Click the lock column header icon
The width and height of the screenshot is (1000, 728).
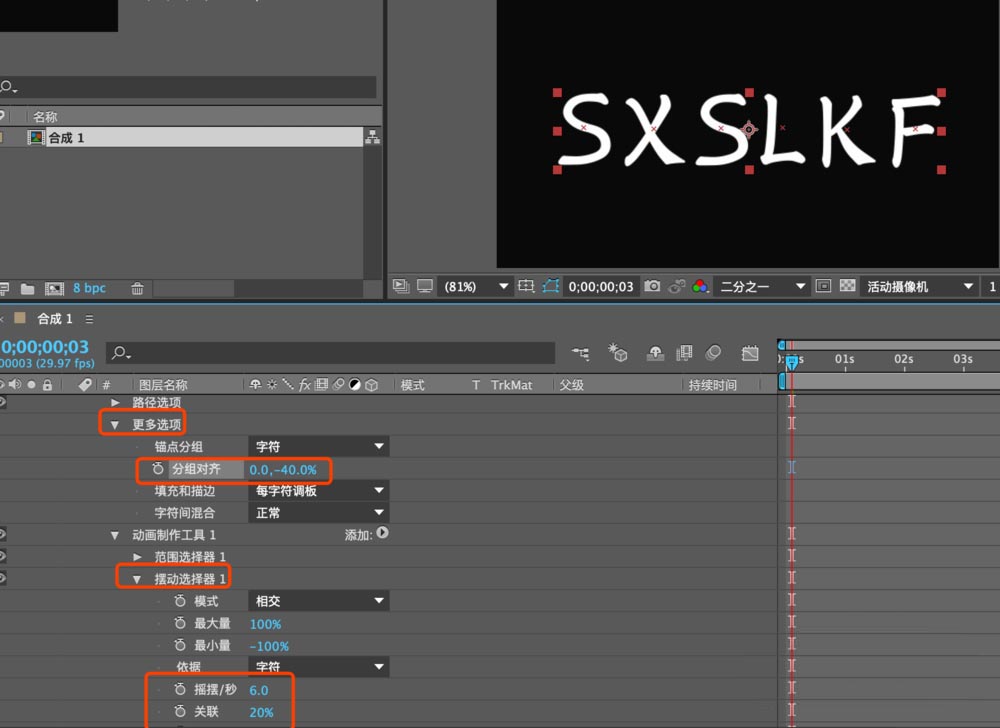coord(47,384)
